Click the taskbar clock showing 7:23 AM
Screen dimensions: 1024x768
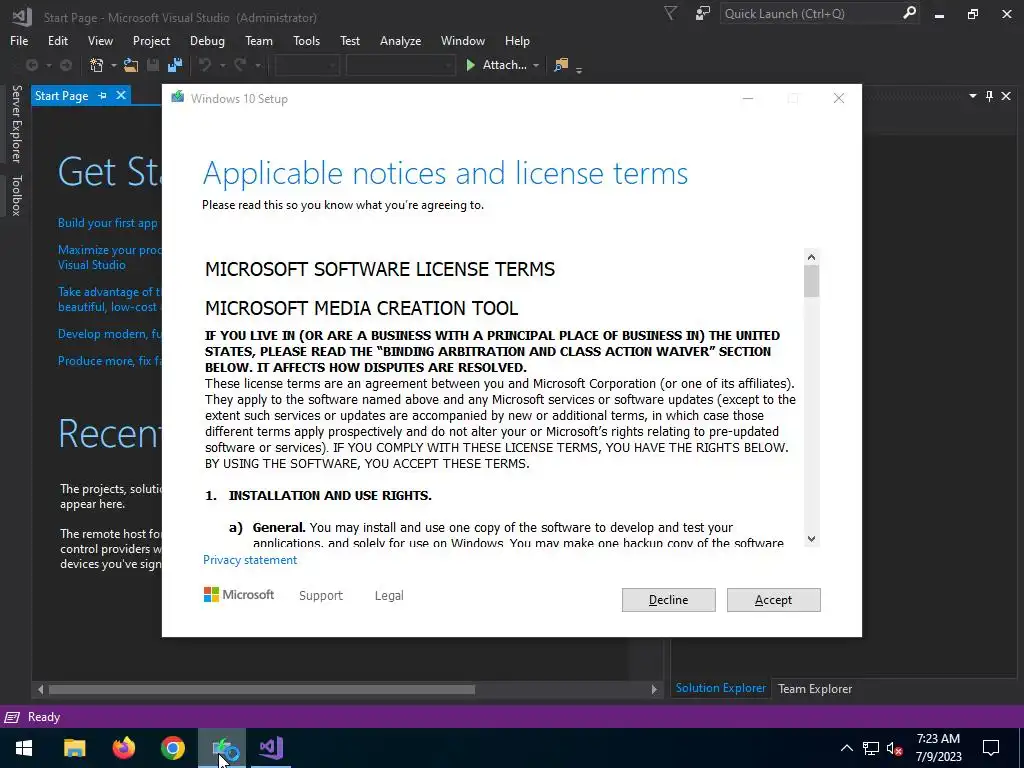938,748
